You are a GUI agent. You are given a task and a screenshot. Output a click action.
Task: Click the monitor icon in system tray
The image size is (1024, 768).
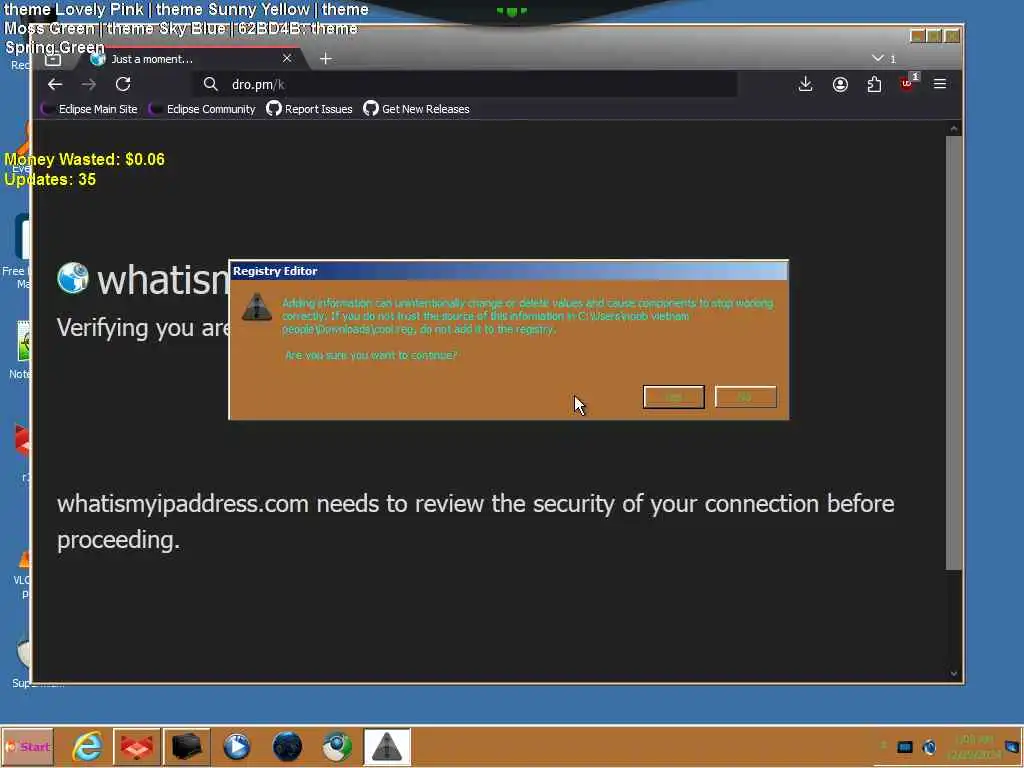click(904, 746)
